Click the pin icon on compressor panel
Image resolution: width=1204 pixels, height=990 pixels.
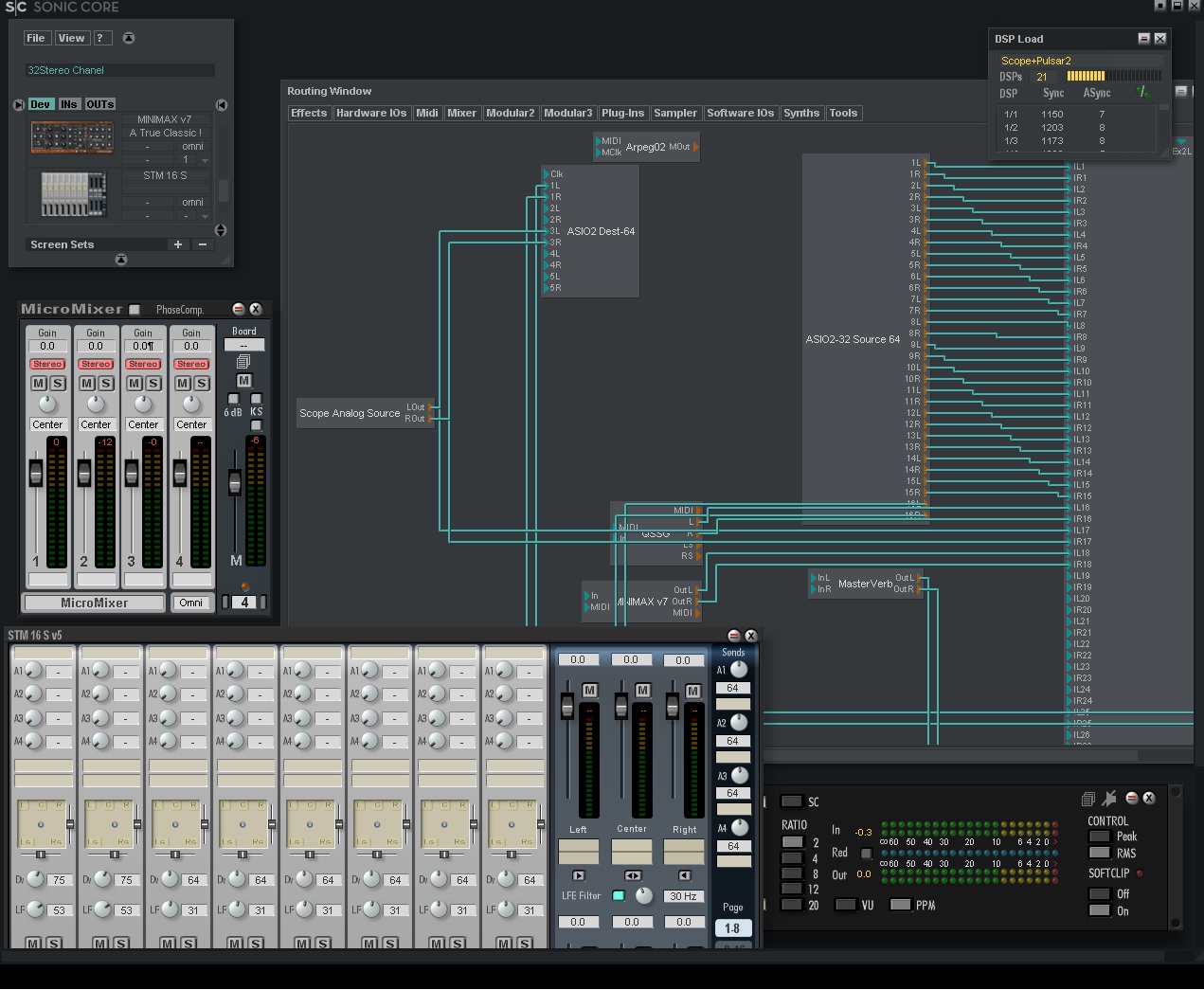[x=1108, y=799]
